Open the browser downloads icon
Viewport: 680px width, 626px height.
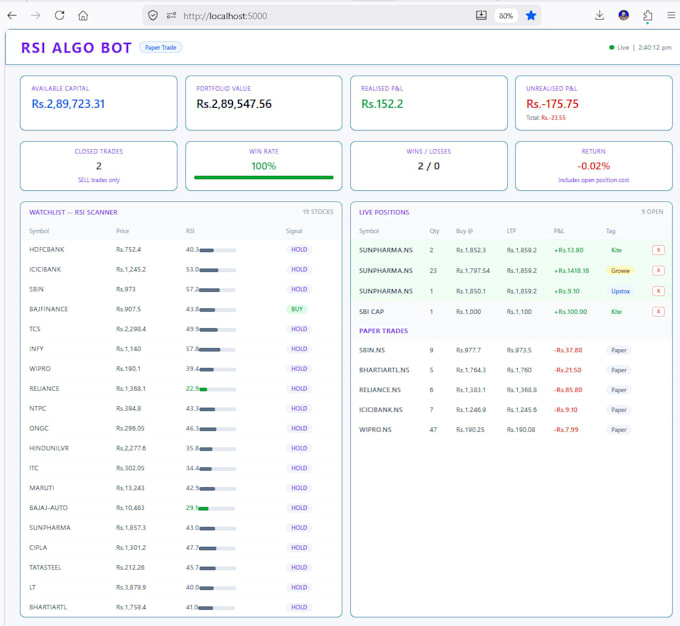[x=599, y=16]
